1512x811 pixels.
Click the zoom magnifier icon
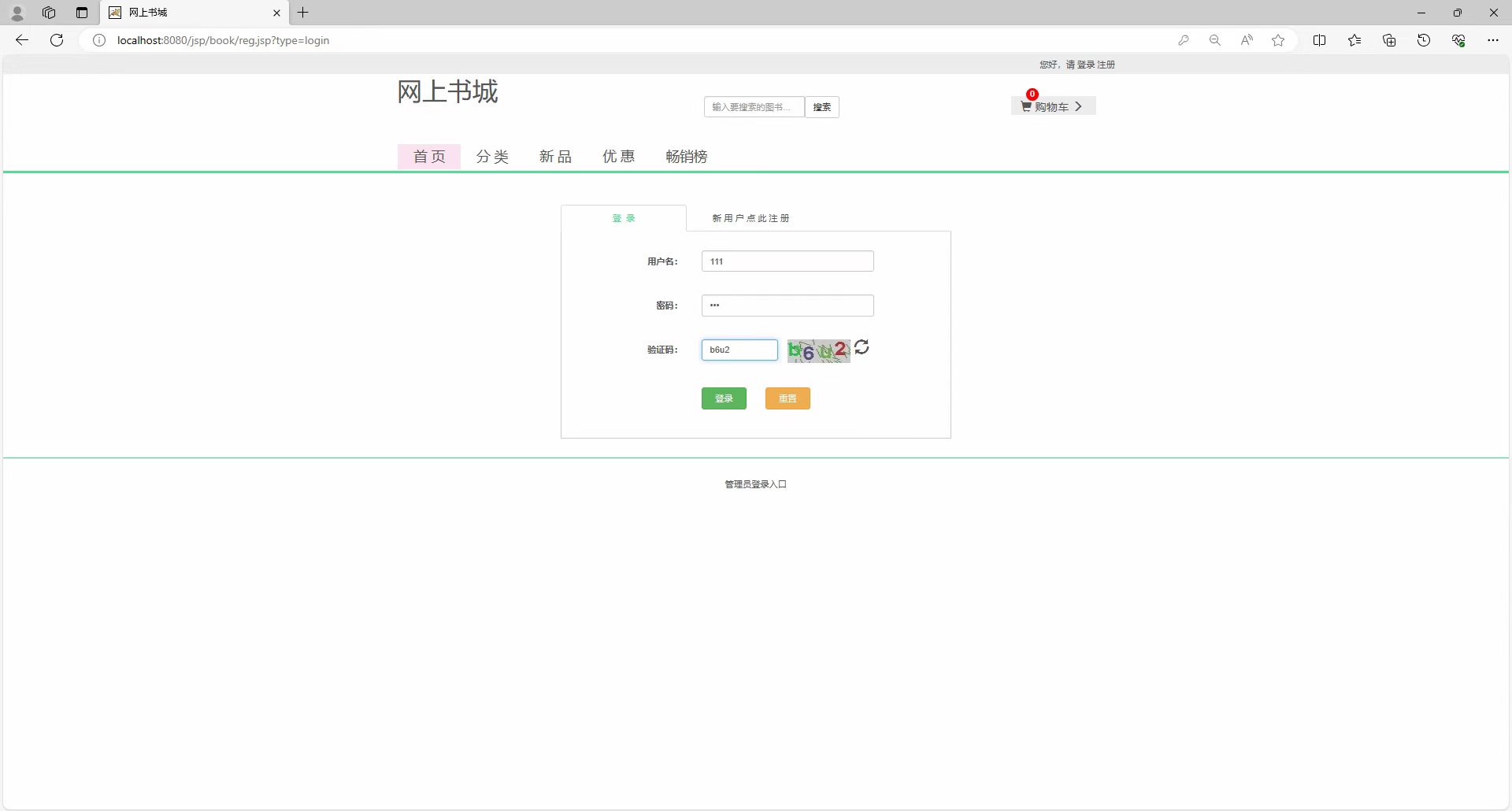(1215, 40)
